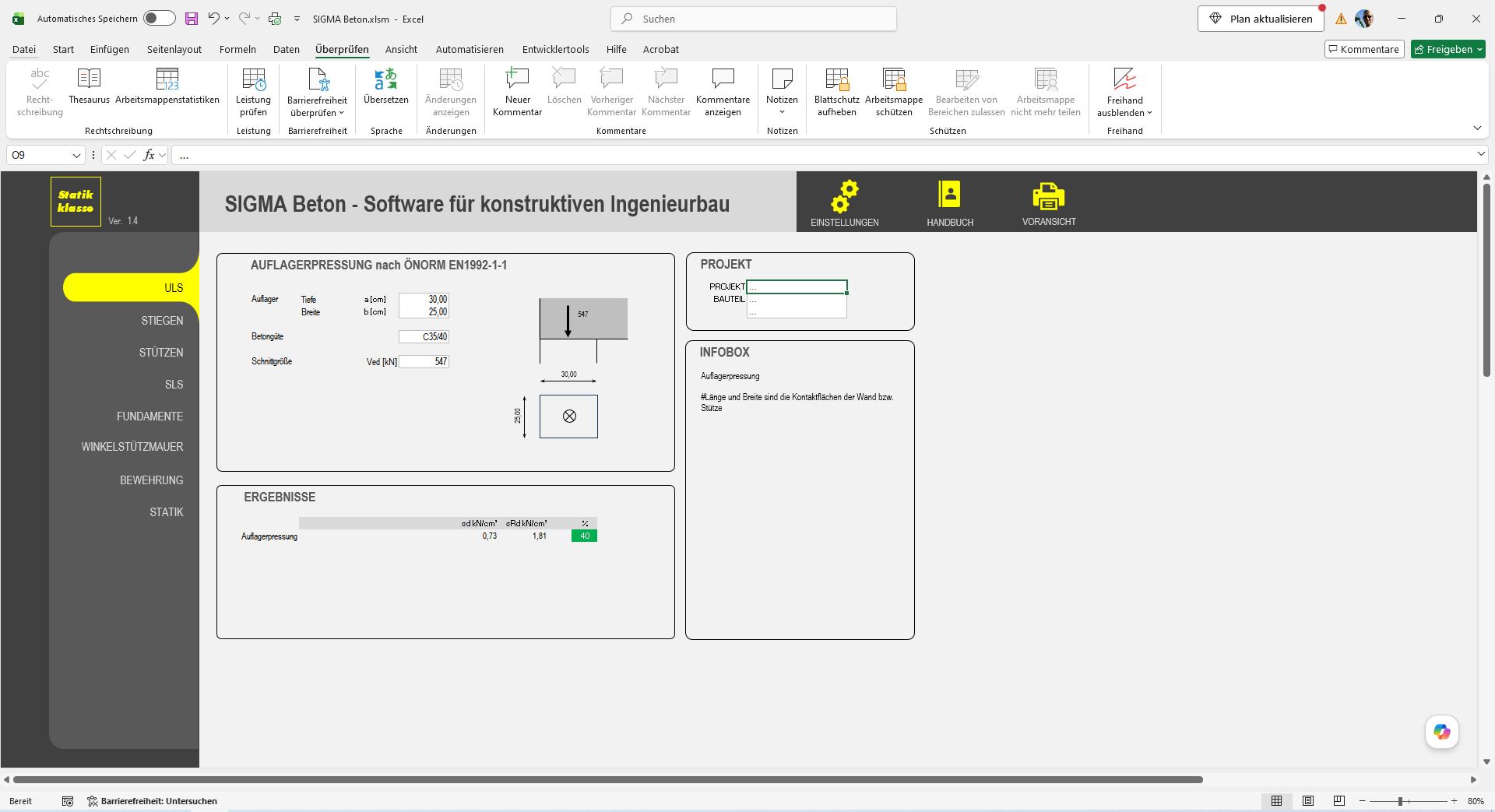Click the quick print preview icon in title bar
The width and height of the screenshot is (1495, 812).
tap(275, 19)
